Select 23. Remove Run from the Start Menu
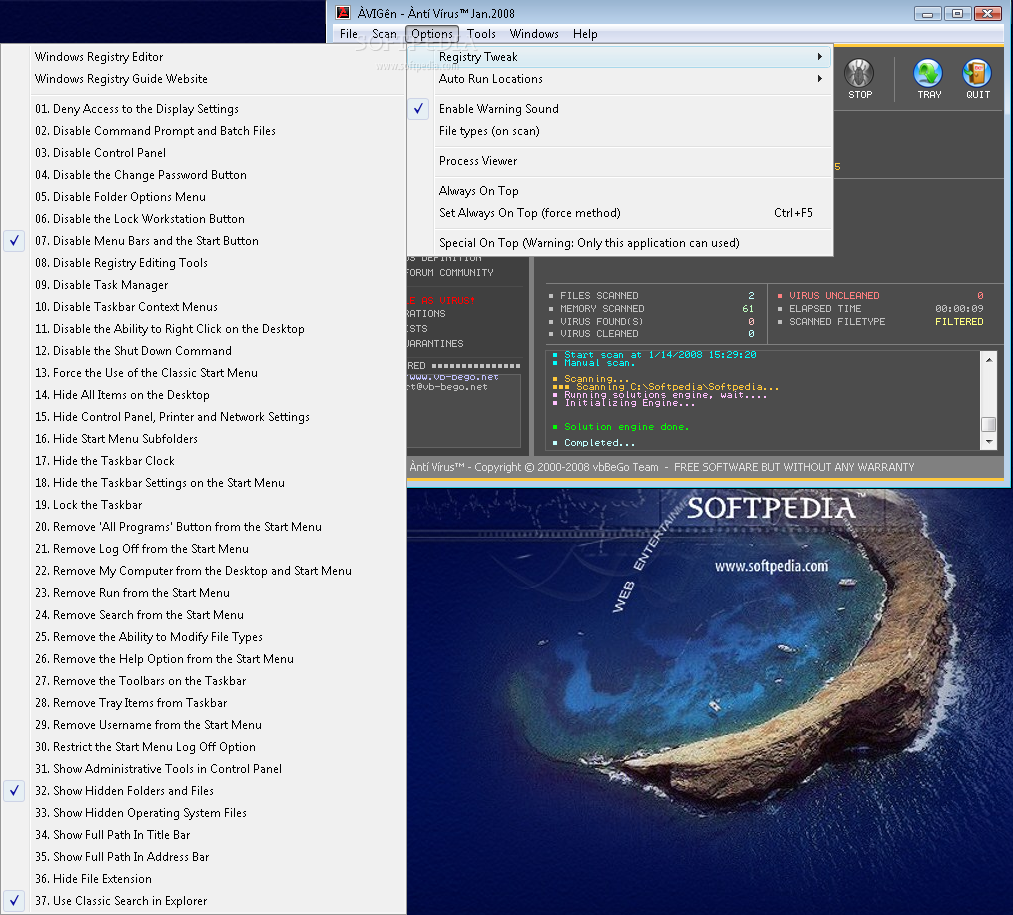The width and height of the screenshot is (1013, 915). (204, 592)
